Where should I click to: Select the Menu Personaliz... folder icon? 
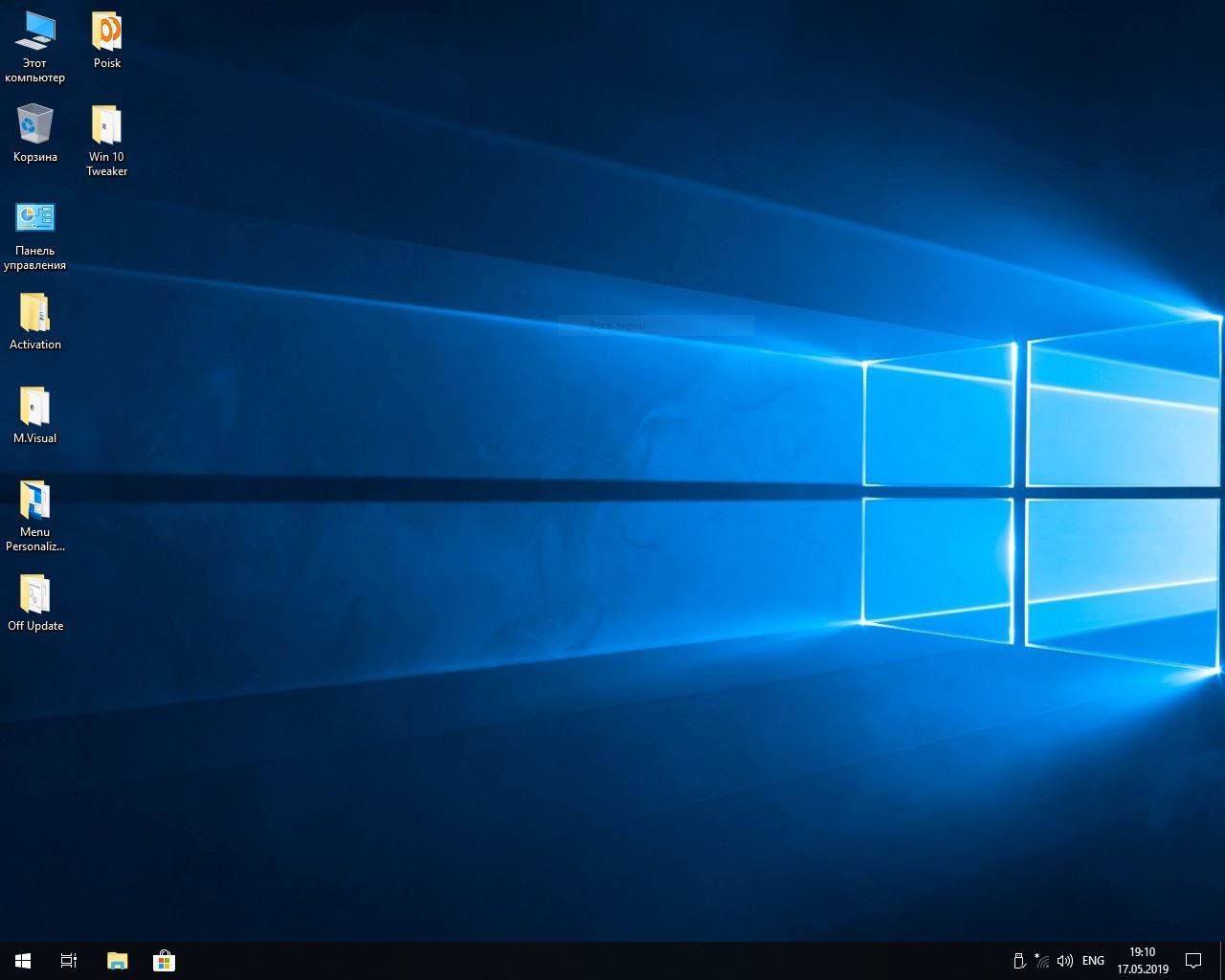click(34, 516)
